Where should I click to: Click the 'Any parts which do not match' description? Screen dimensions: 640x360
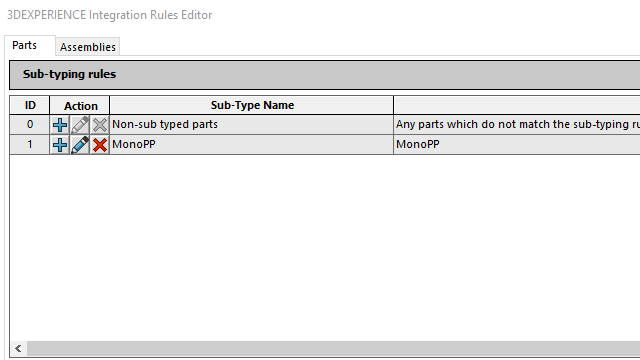point(517,124)
